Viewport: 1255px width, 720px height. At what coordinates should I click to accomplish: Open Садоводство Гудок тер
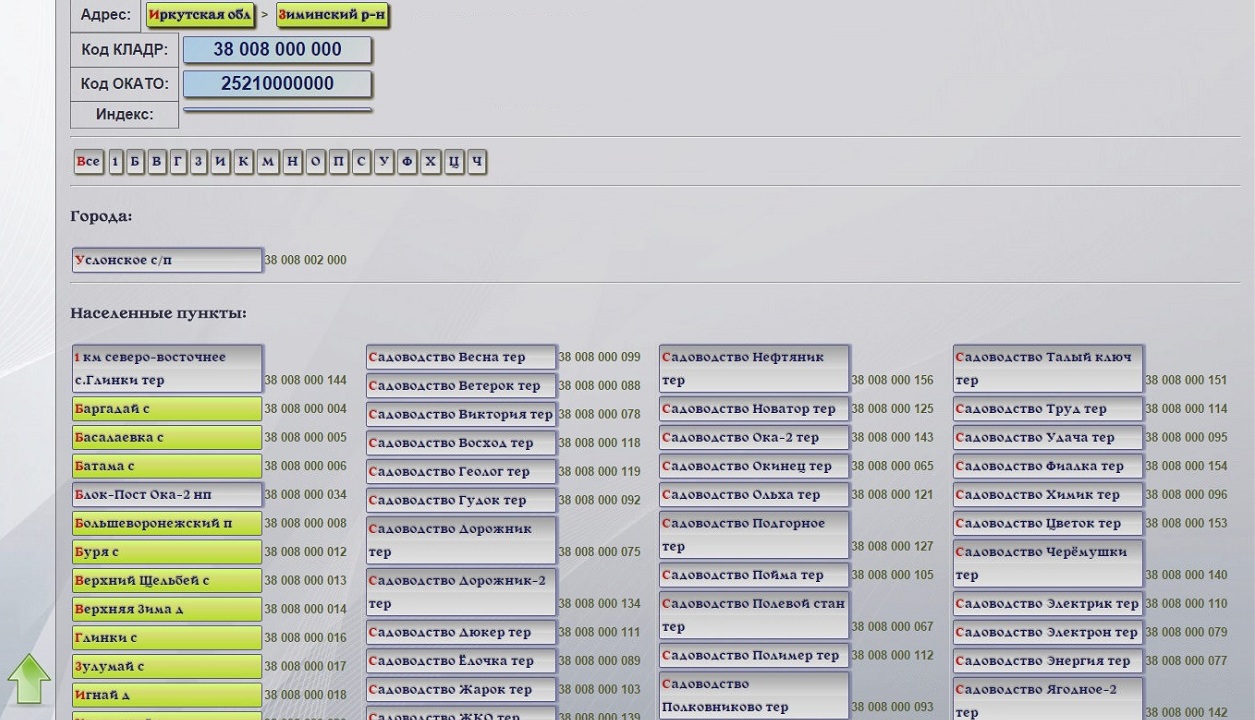tap(461, 500)
